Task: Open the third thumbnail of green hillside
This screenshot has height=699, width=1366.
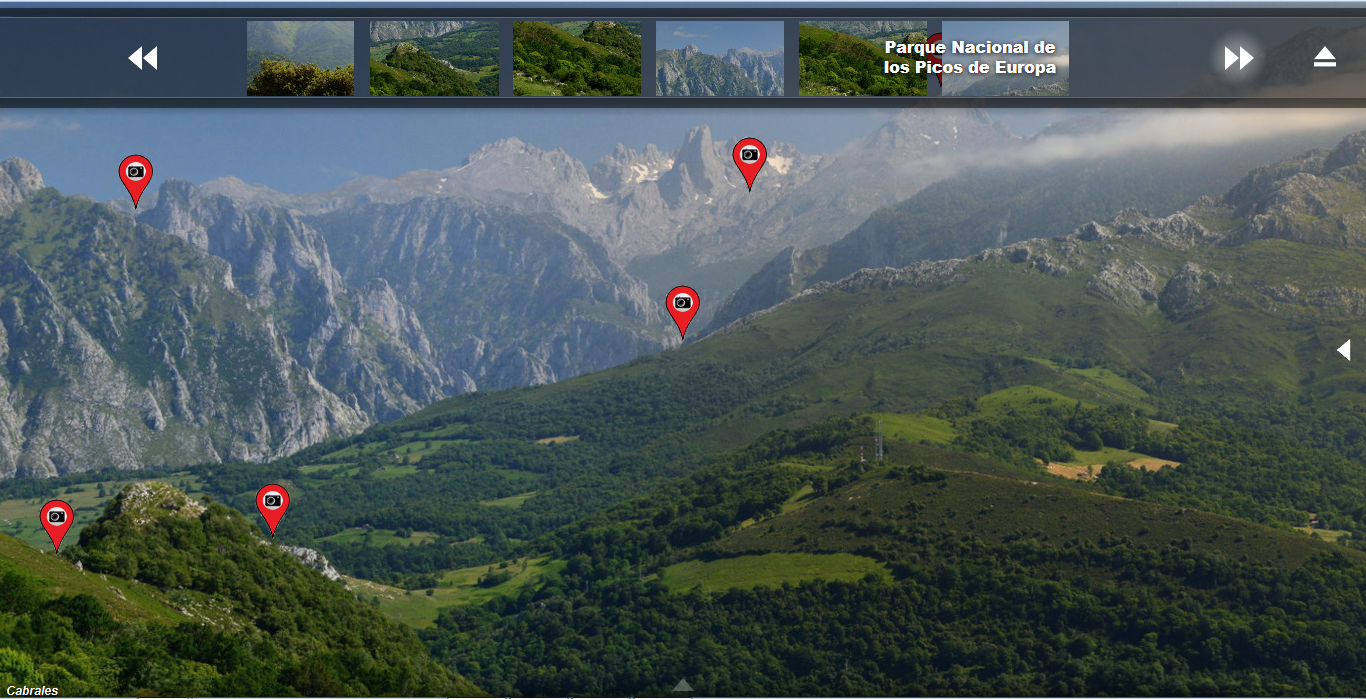Action: pos(577,58)
